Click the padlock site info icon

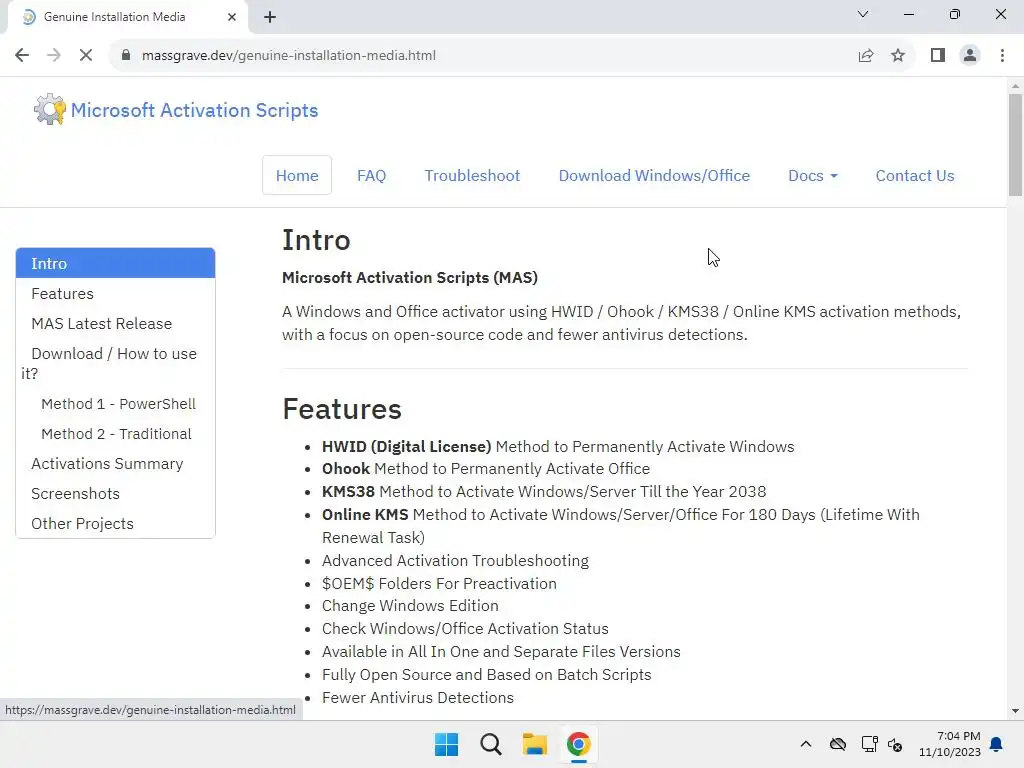(x=126, y=56)
